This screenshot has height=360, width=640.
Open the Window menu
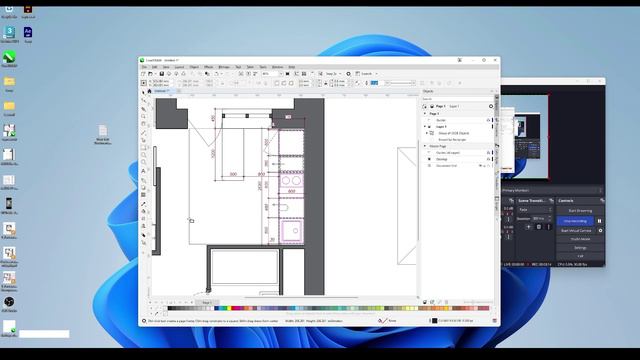click(278, 67)
